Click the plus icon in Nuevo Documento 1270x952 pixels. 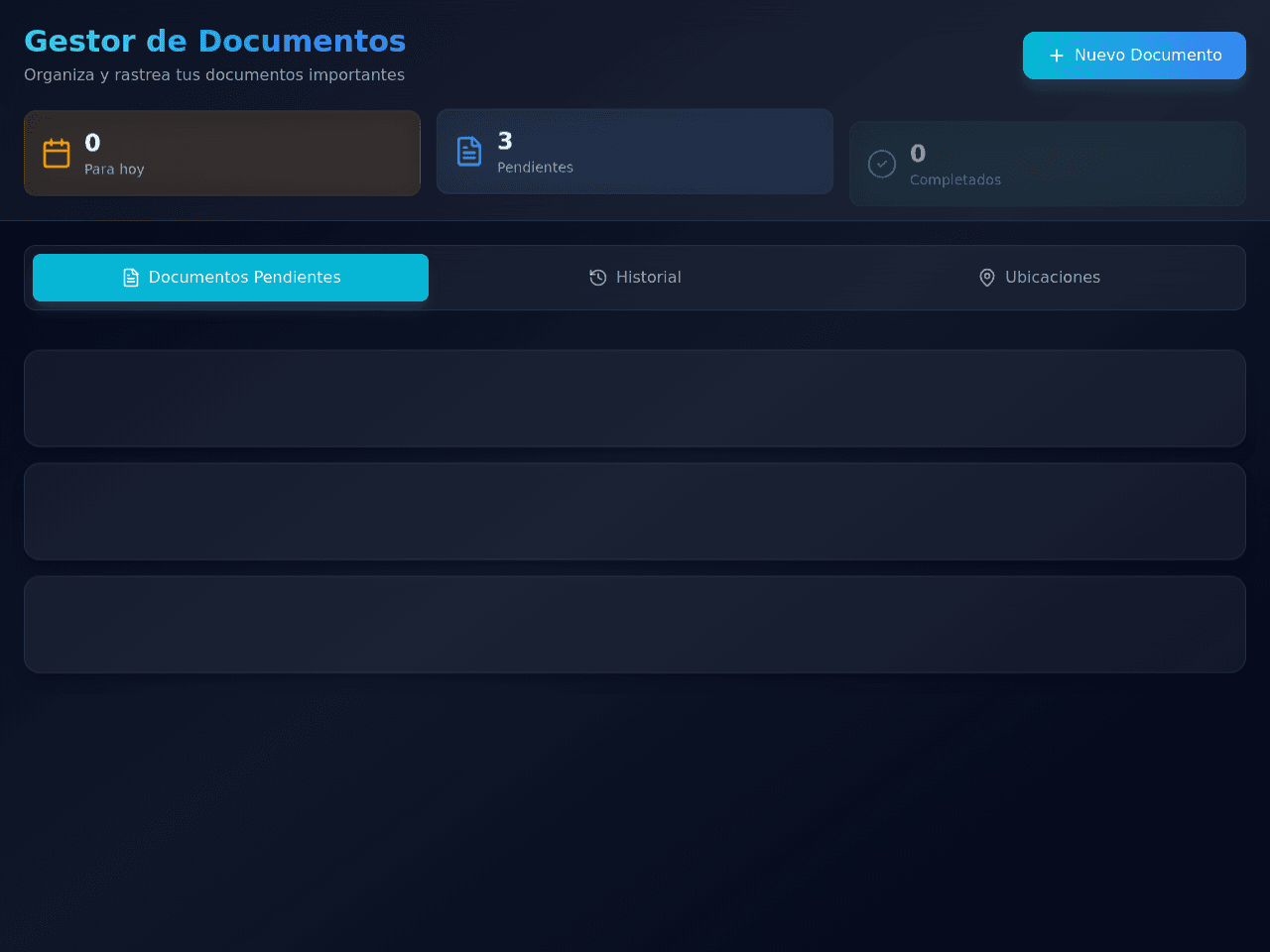[x=1057, y=56]
